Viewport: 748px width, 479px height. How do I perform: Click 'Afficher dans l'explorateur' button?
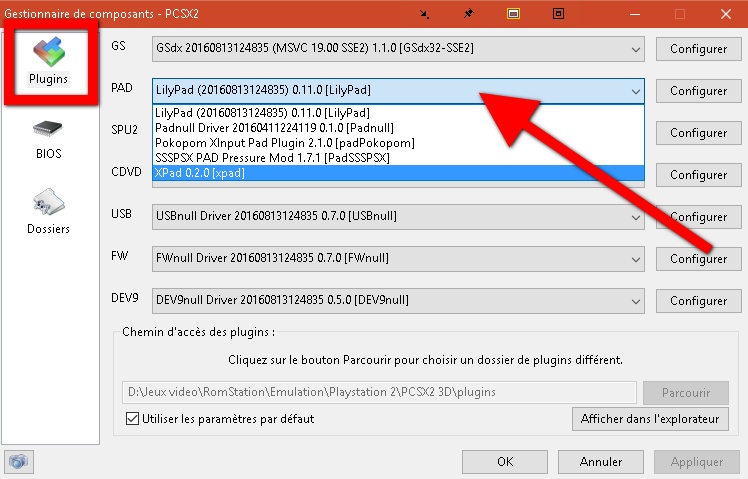649,419
